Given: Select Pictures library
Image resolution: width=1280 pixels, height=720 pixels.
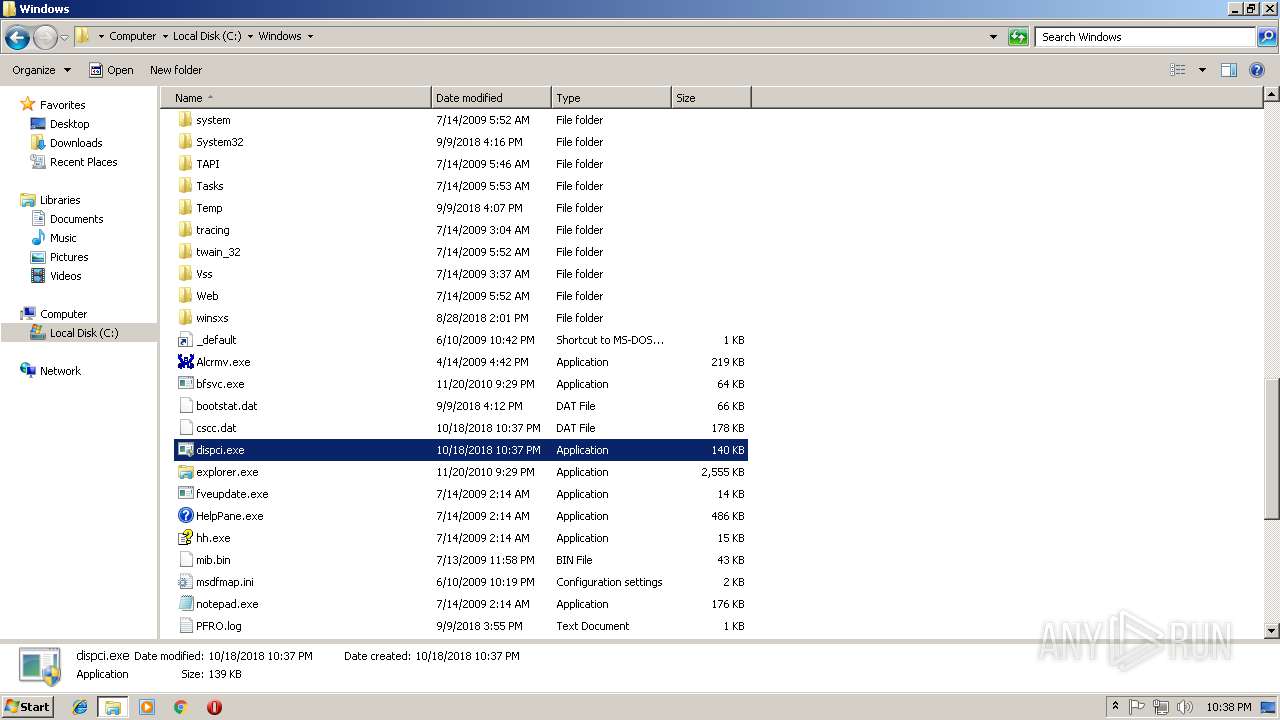Looking at the screenshot, I should (x=69, y=257).
